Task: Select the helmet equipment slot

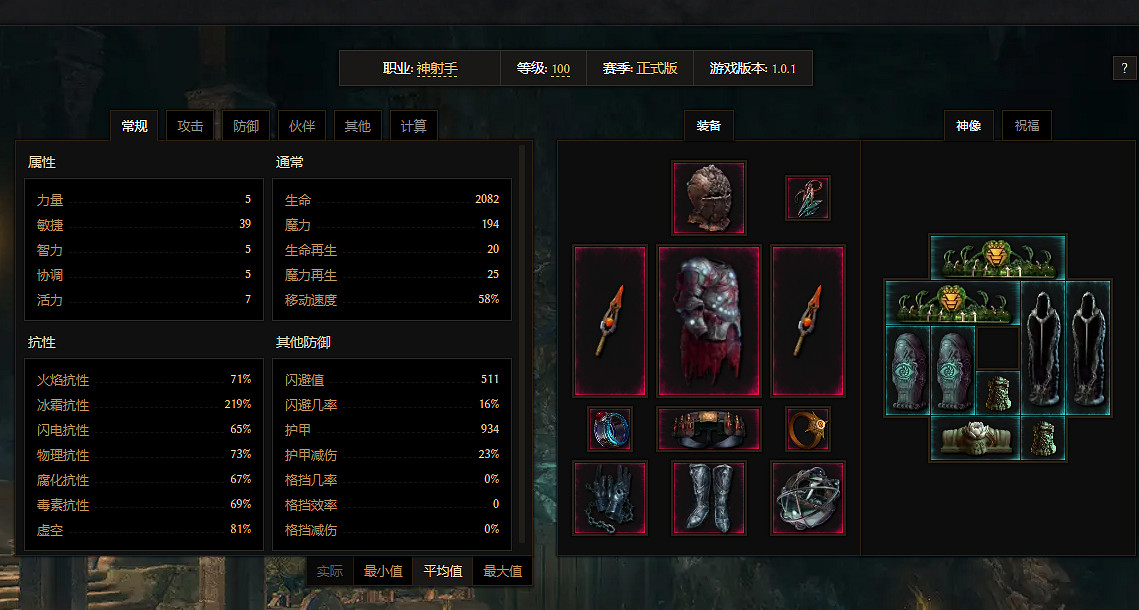Action: pos(708,198)
